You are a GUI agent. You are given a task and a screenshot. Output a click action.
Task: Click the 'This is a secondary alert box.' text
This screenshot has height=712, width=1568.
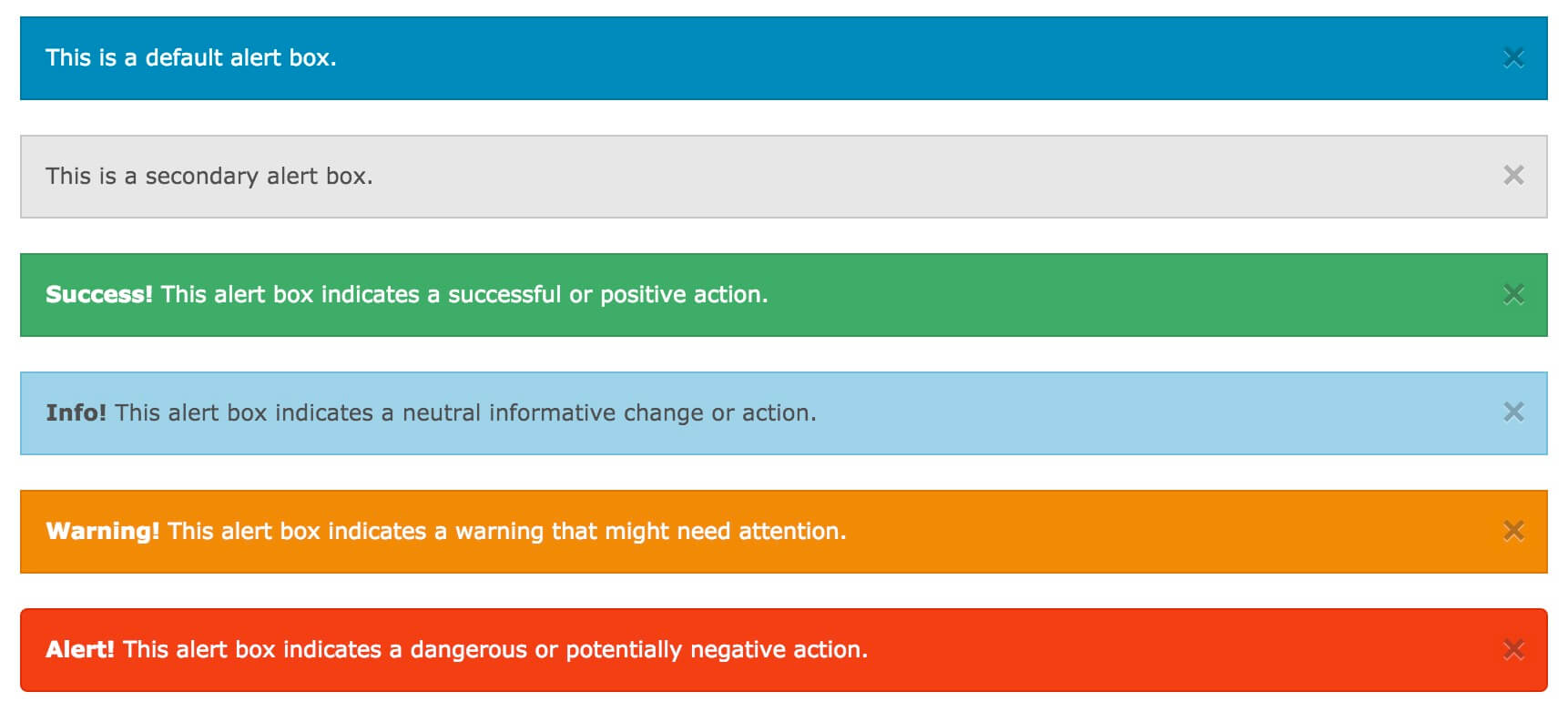pyautogui.click(x=209, y=176)
